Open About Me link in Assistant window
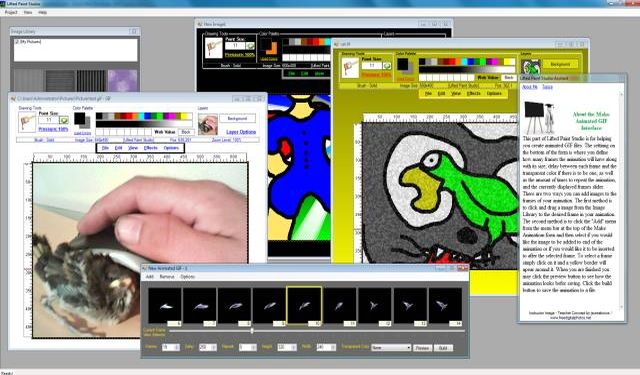The image size is (640, 375). pos(530,87)
